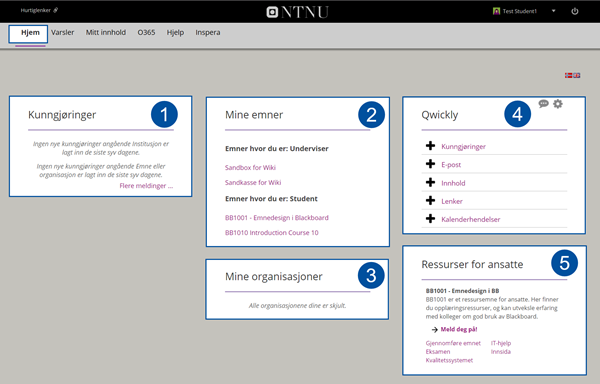Click the Kalenderhendelser link in Qwickly
Viewport: 600px width, 384px height.
471,220
